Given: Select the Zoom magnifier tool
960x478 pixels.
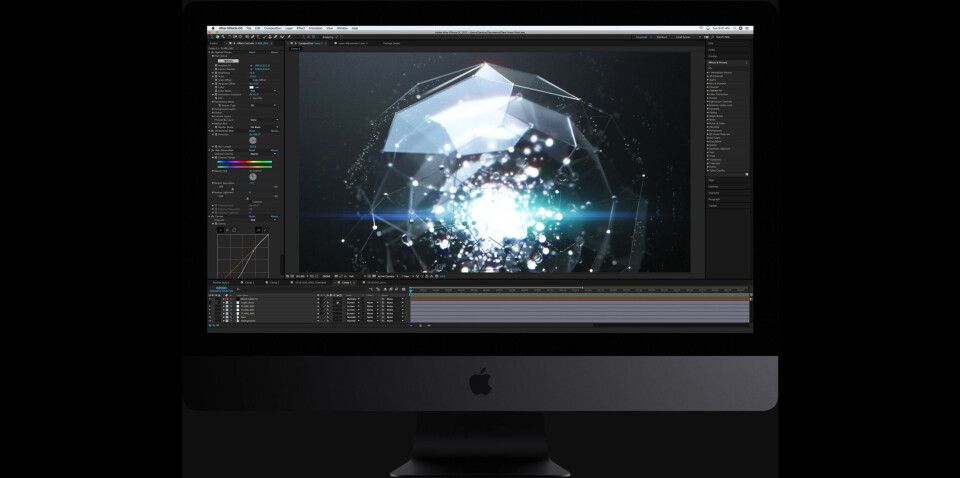Looking at the screenshot, I should pos(223,37).
